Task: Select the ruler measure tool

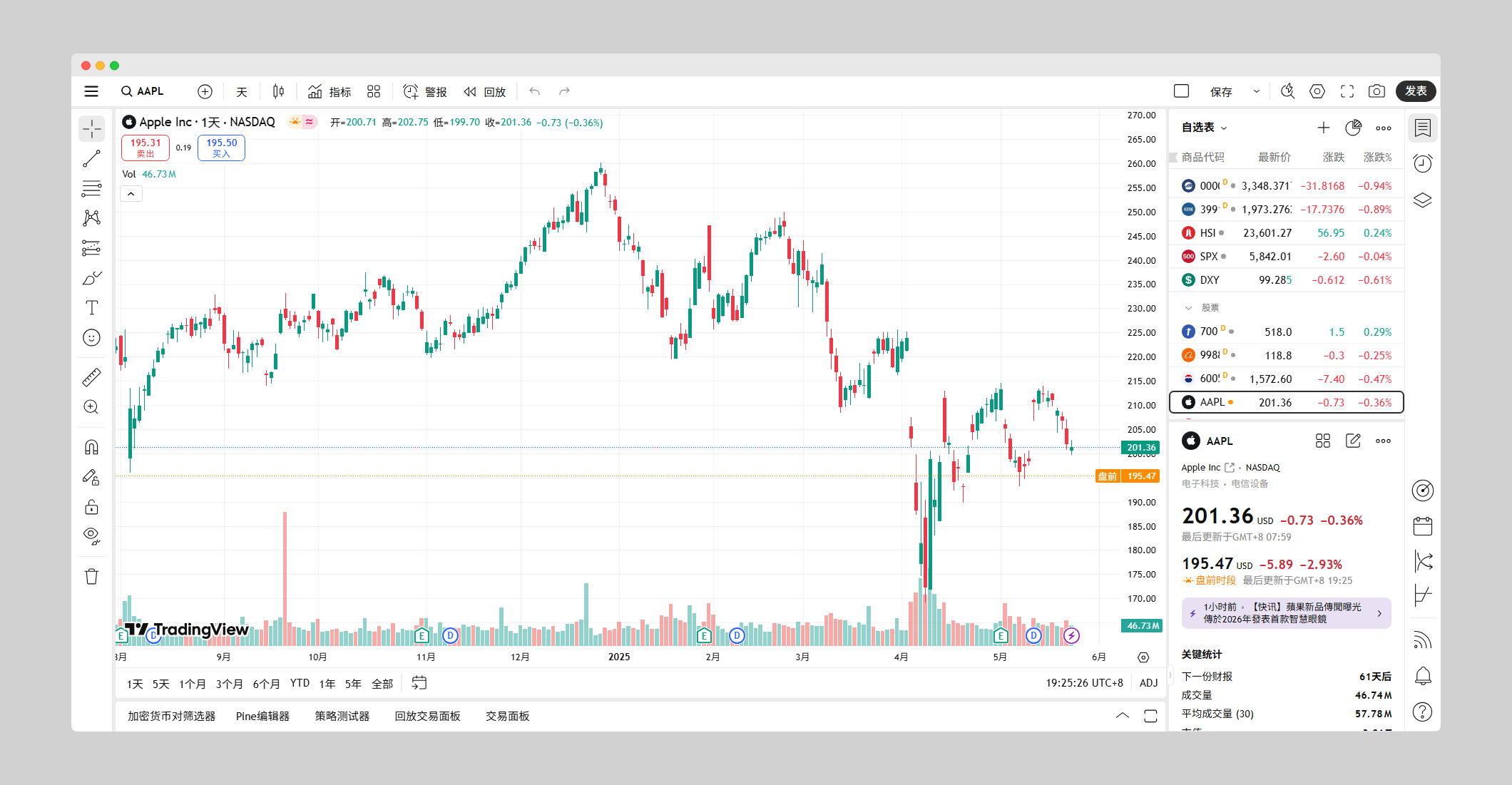Action: click(x=92, y=377)
